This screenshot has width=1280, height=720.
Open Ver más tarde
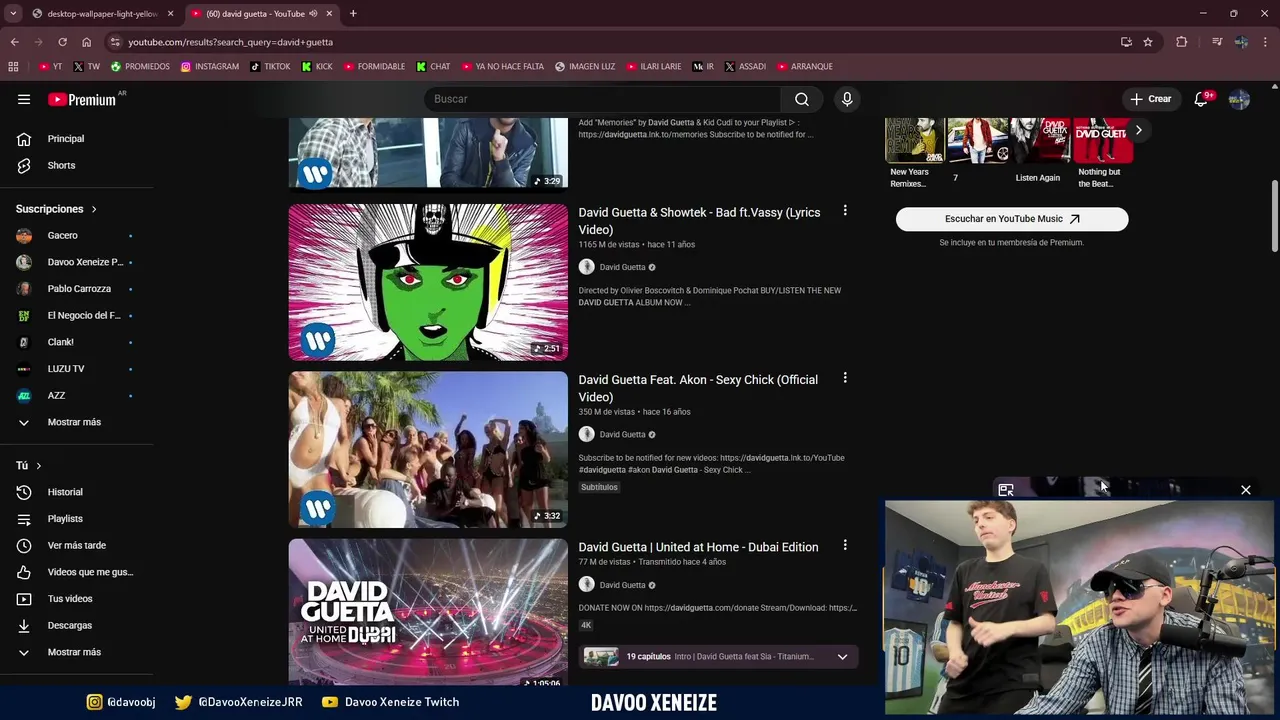point(76,545)
